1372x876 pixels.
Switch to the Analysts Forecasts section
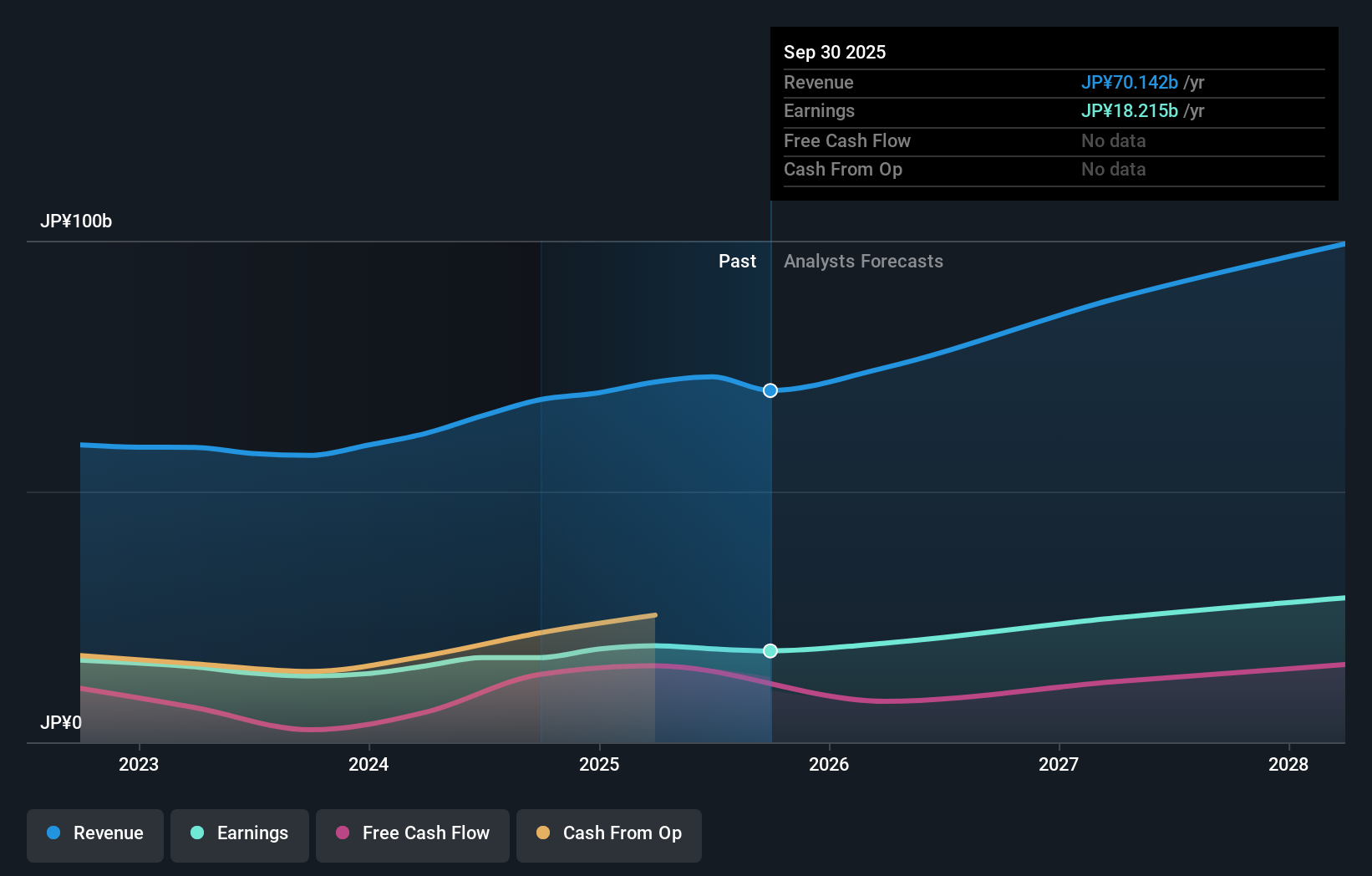pyautogui.click(x=863, y=261)
